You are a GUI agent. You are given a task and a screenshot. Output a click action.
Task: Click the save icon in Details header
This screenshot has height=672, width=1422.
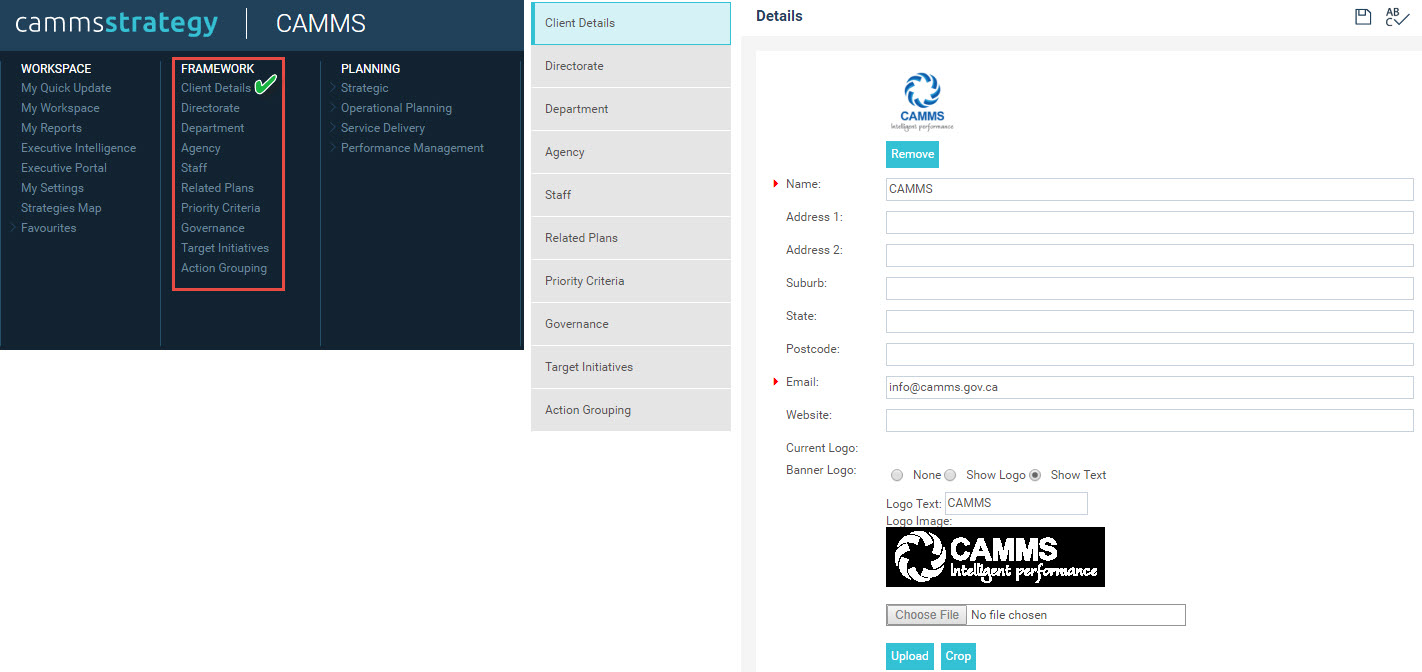1363,16
